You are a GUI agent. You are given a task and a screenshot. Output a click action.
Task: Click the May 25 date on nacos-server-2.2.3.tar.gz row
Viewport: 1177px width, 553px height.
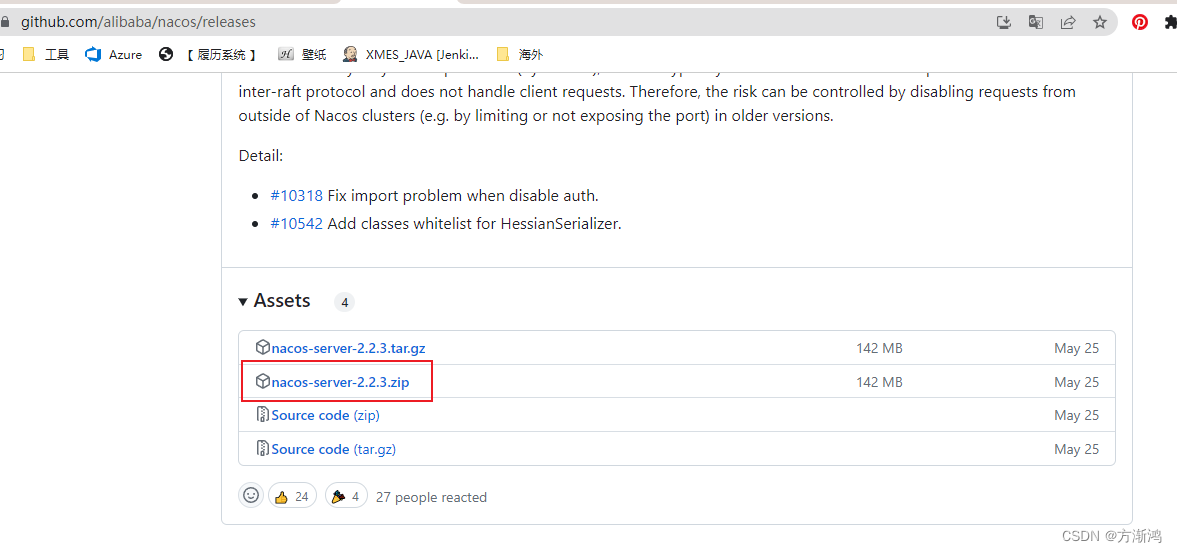coord(1076,348)
